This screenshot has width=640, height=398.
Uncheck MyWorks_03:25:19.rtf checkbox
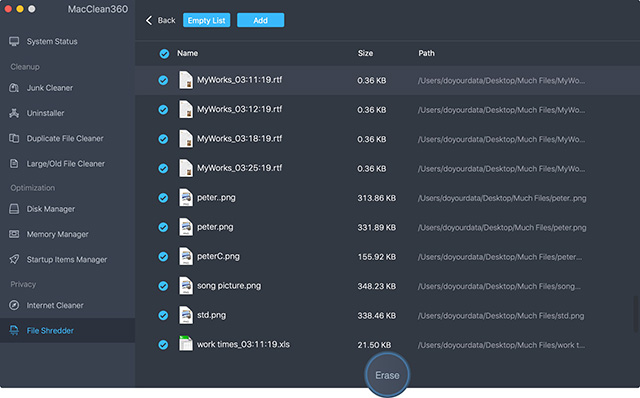tap(163, 169)
